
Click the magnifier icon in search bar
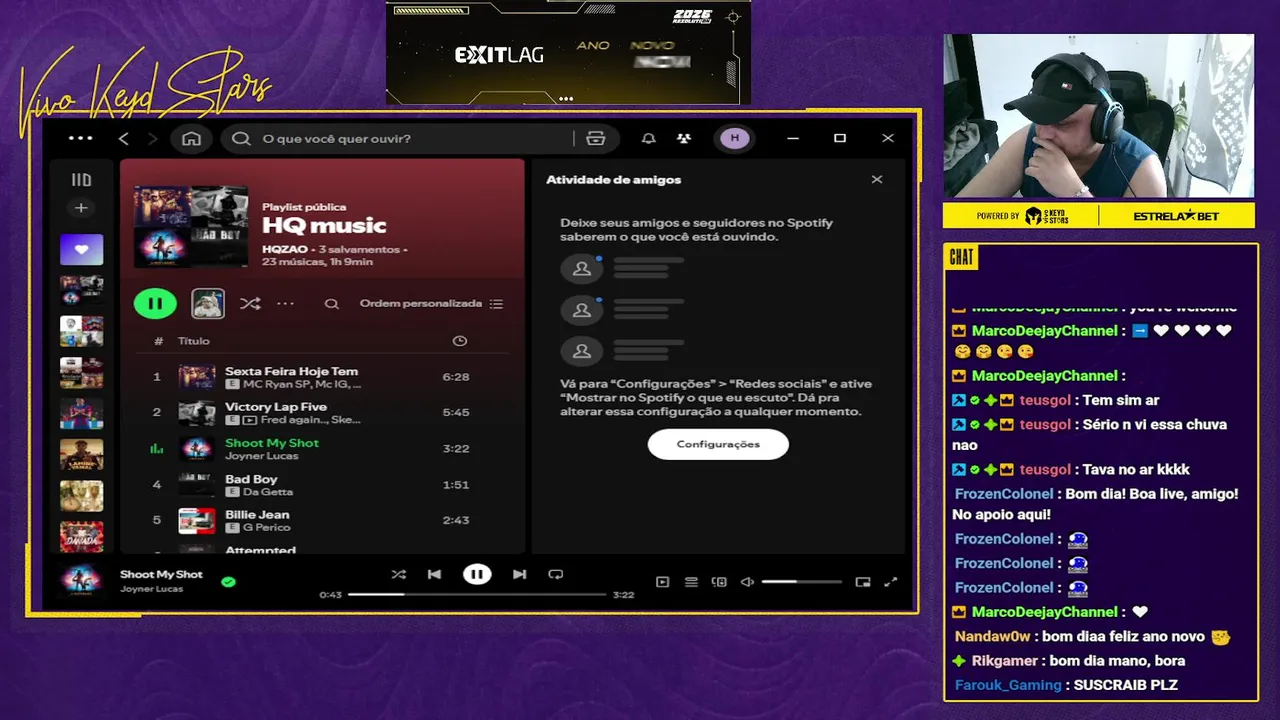click(x=241, y=138)
